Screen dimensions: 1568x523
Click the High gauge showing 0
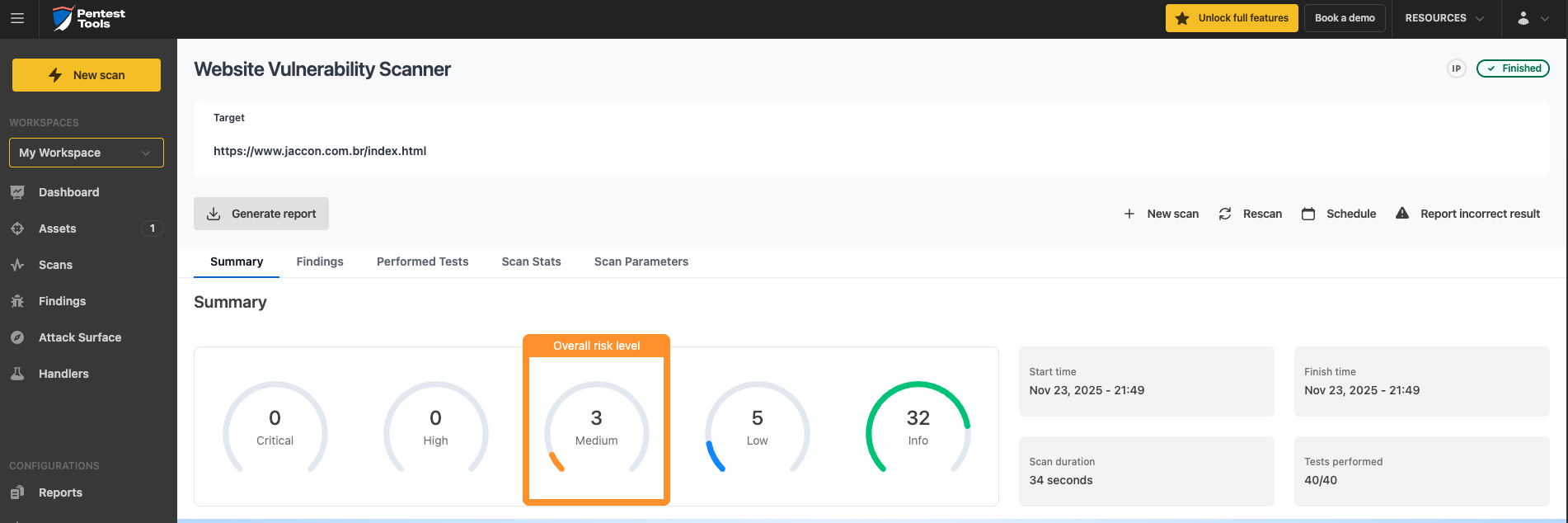tap(436, 426)
